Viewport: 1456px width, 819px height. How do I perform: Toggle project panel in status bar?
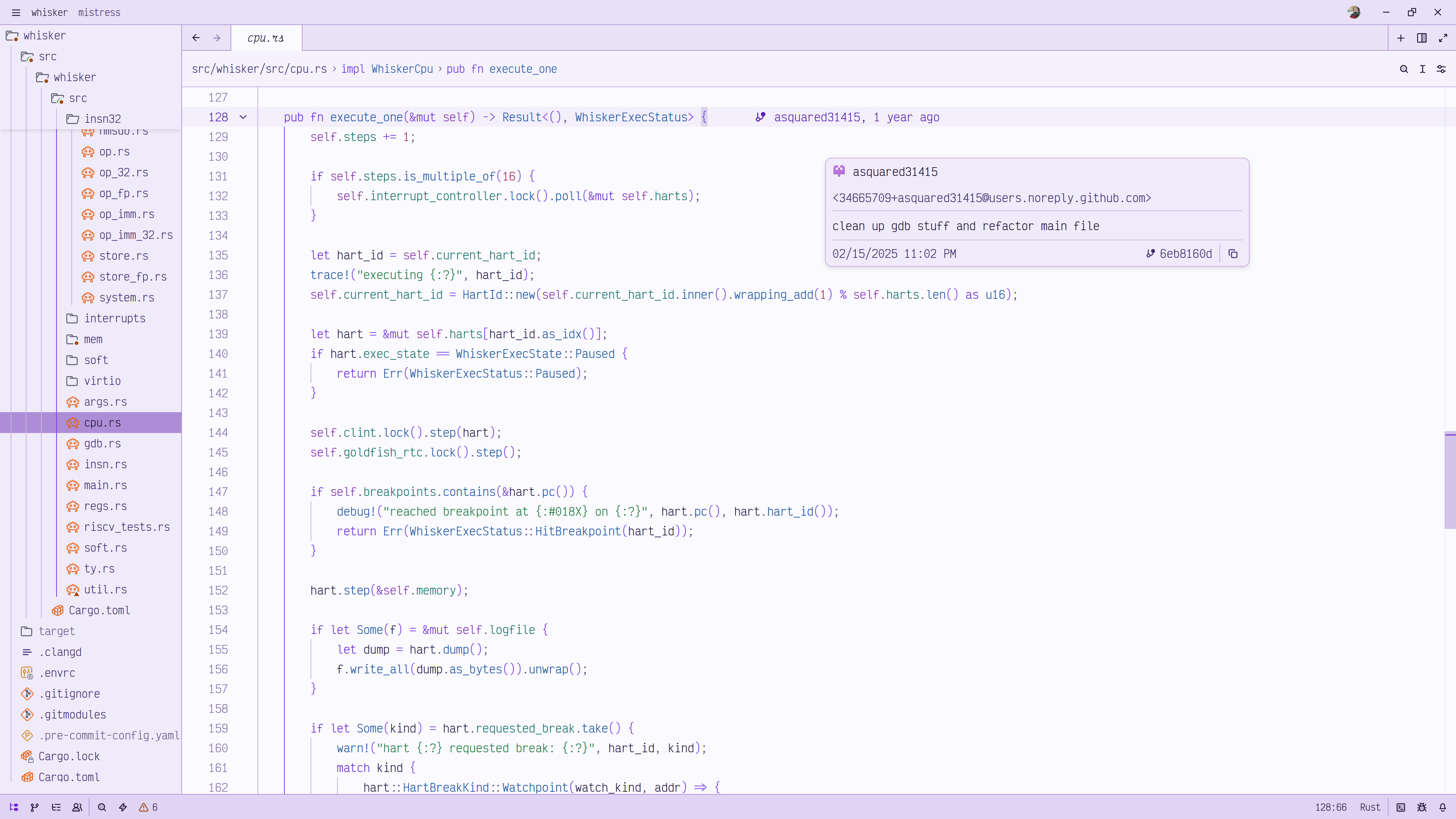tap(14, 807)
